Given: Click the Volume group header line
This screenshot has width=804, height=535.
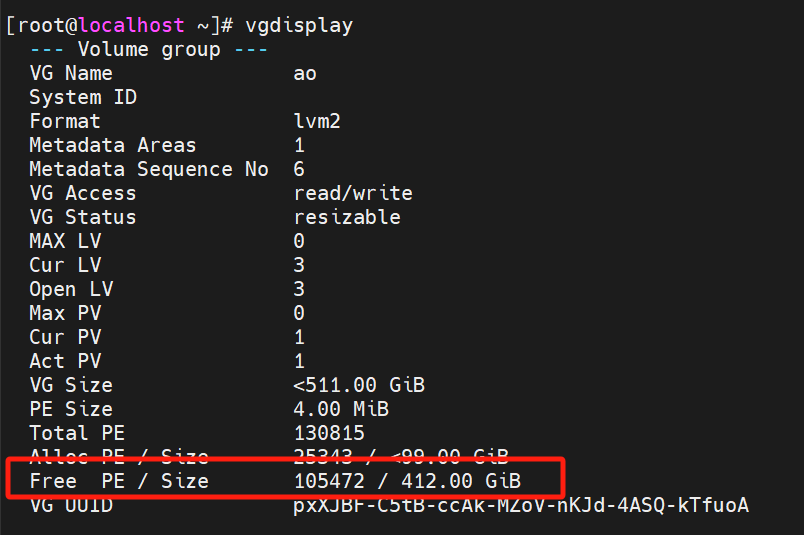Looking at the screenshot, I should (149, 49).
